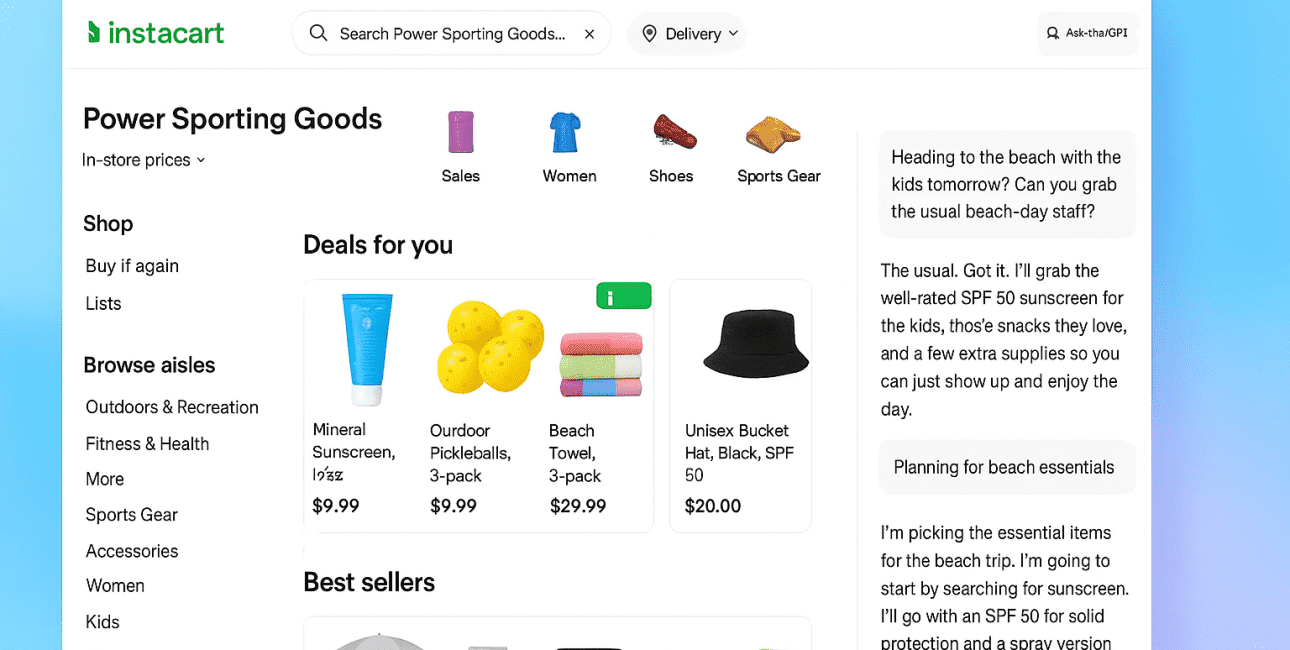Click the search magnifier icon
Screen dimensions: 1290x650
tap(318, 33)
